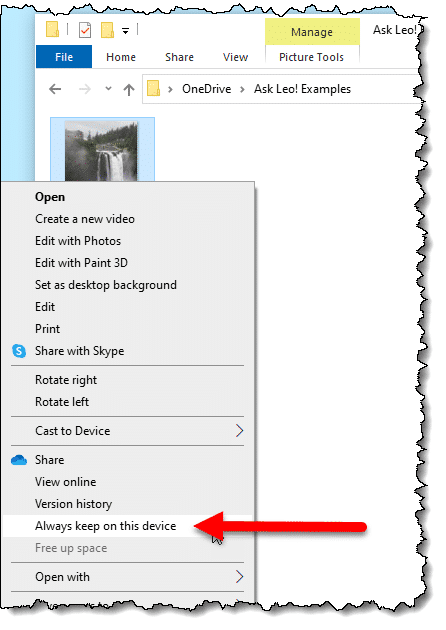Choose Set as desktop background
Viewport: 446px width, 630px height.
(x=106, y=285)
